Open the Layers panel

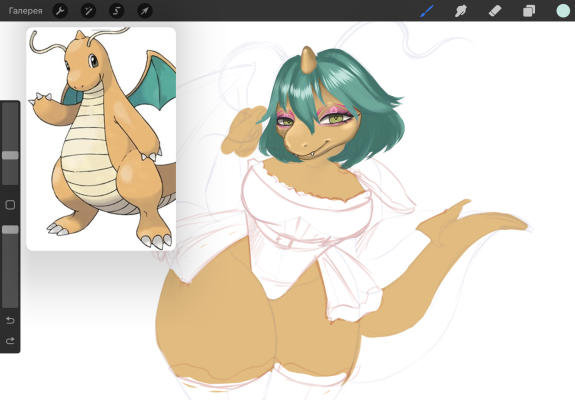[x=529, y=11]
